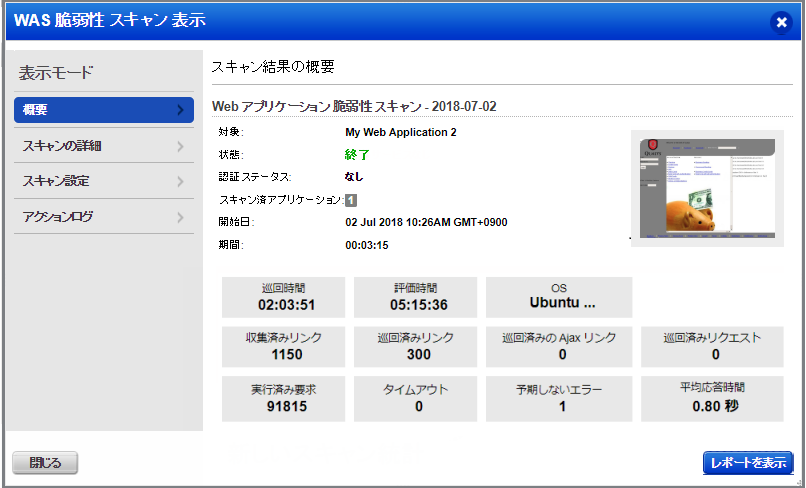This screenshot has width=806, height=488.
Task: Expand arrow next to アクションログ
Action: coord(180,216)
